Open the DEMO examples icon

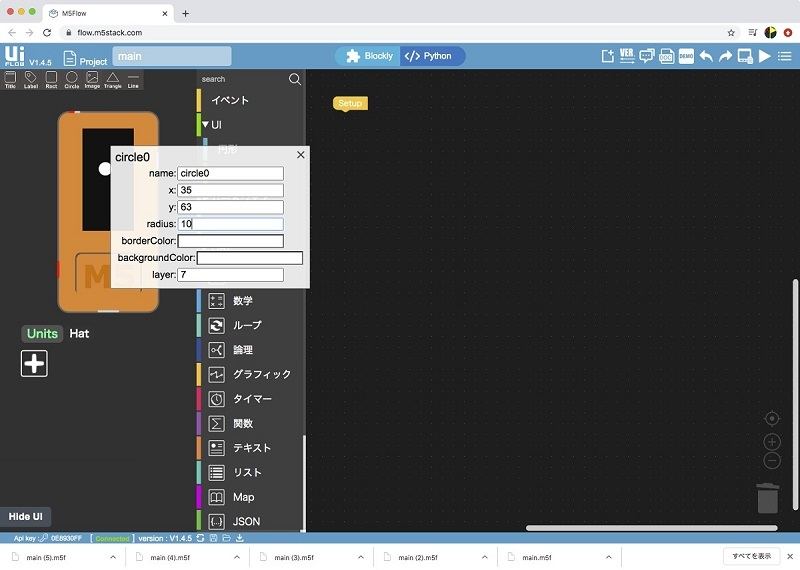(686, 56)
